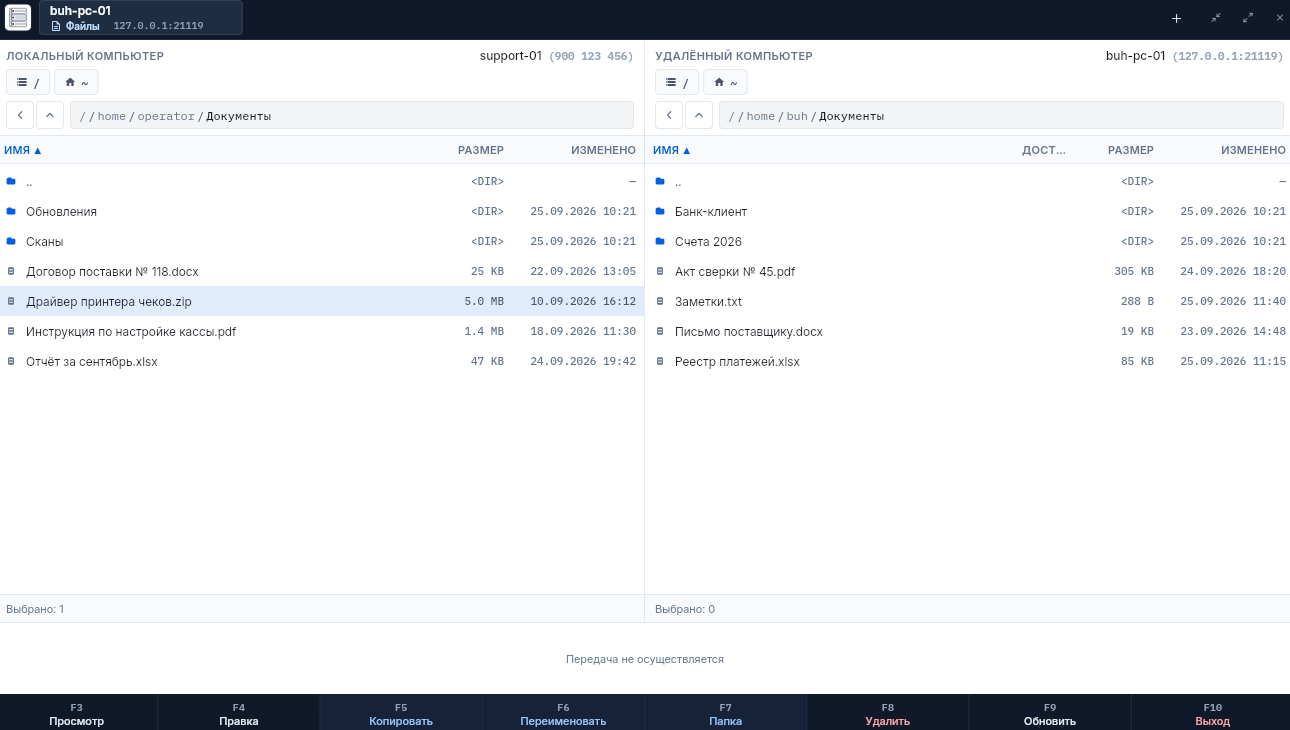Open a new session with the plus icon
1290x730 pixels.
(x=1176, y=18)
